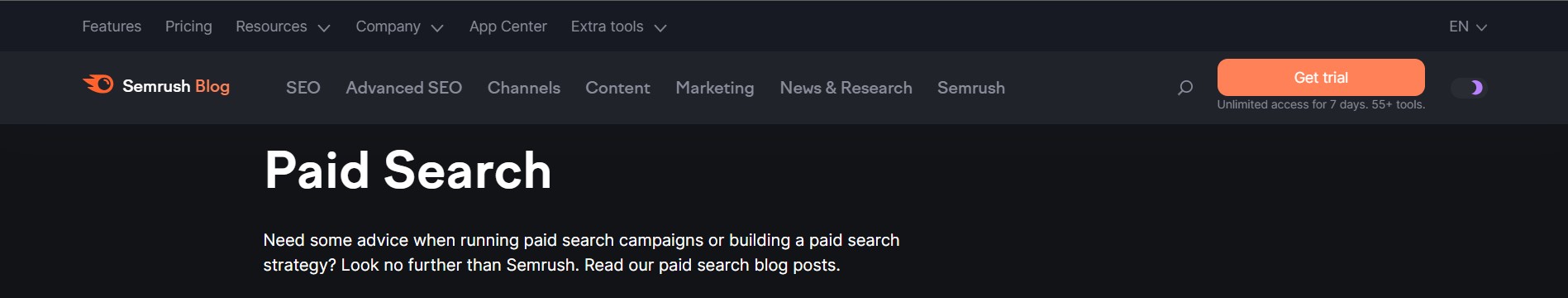Go to the Features page

[112, 26]
